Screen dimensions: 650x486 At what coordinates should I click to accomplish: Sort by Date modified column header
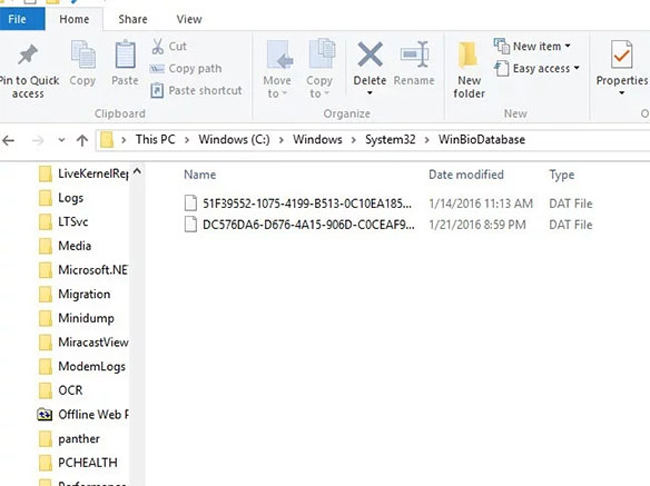point(466,175)
